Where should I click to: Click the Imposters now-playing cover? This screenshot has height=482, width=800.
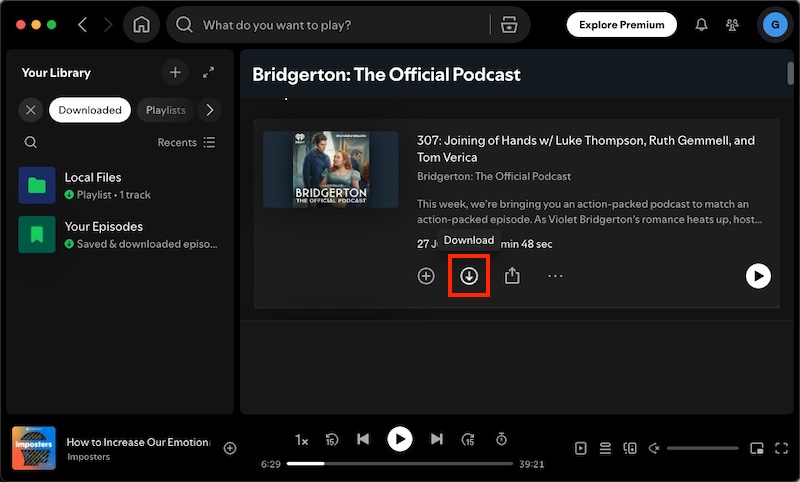[x=34, y=448]
